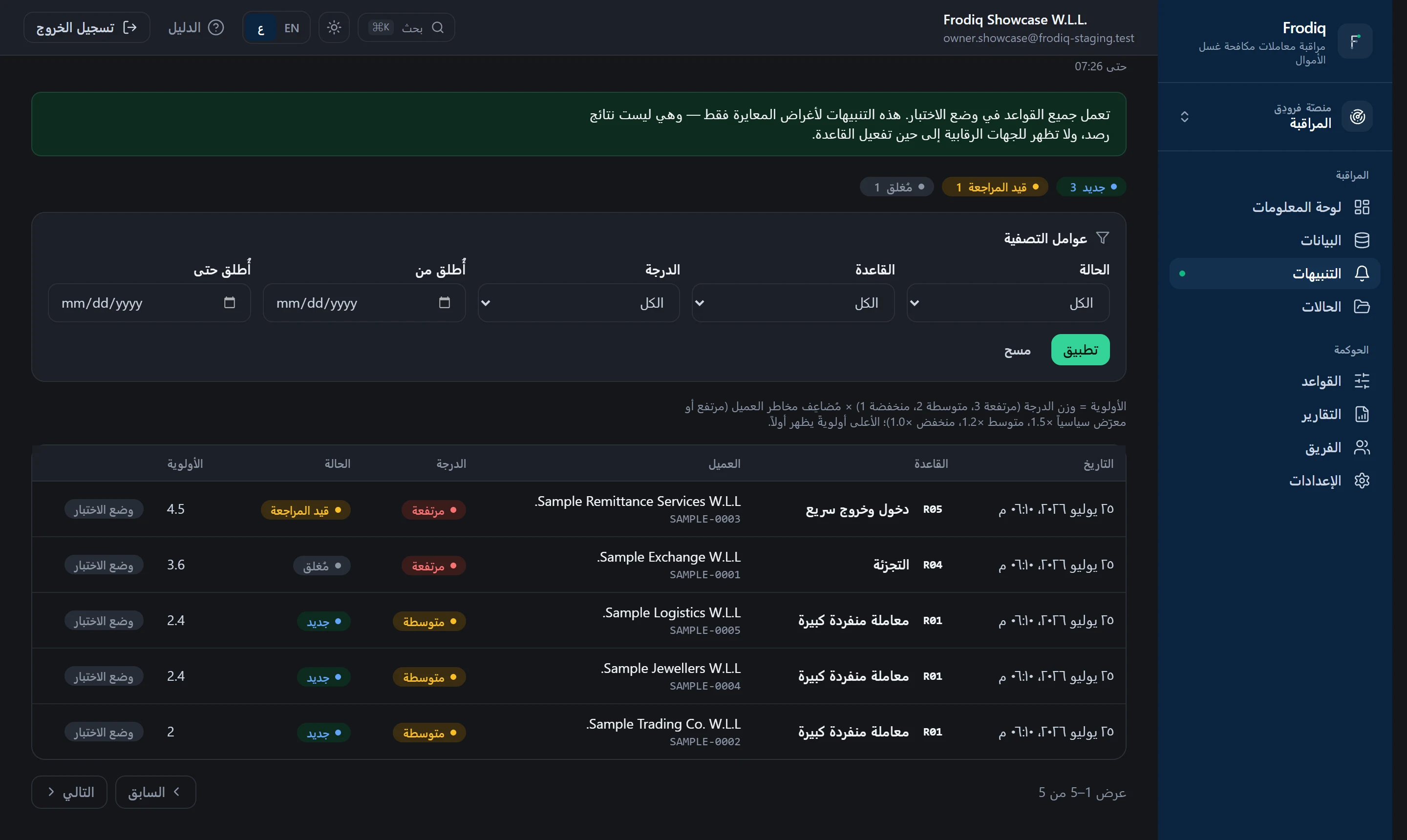The height and width of the screenshot is (840, 1407).
Task: Open the dashboard grid icon (لوحة المعلومات)
Action: pyautogui.click(x=1362, y=207)
